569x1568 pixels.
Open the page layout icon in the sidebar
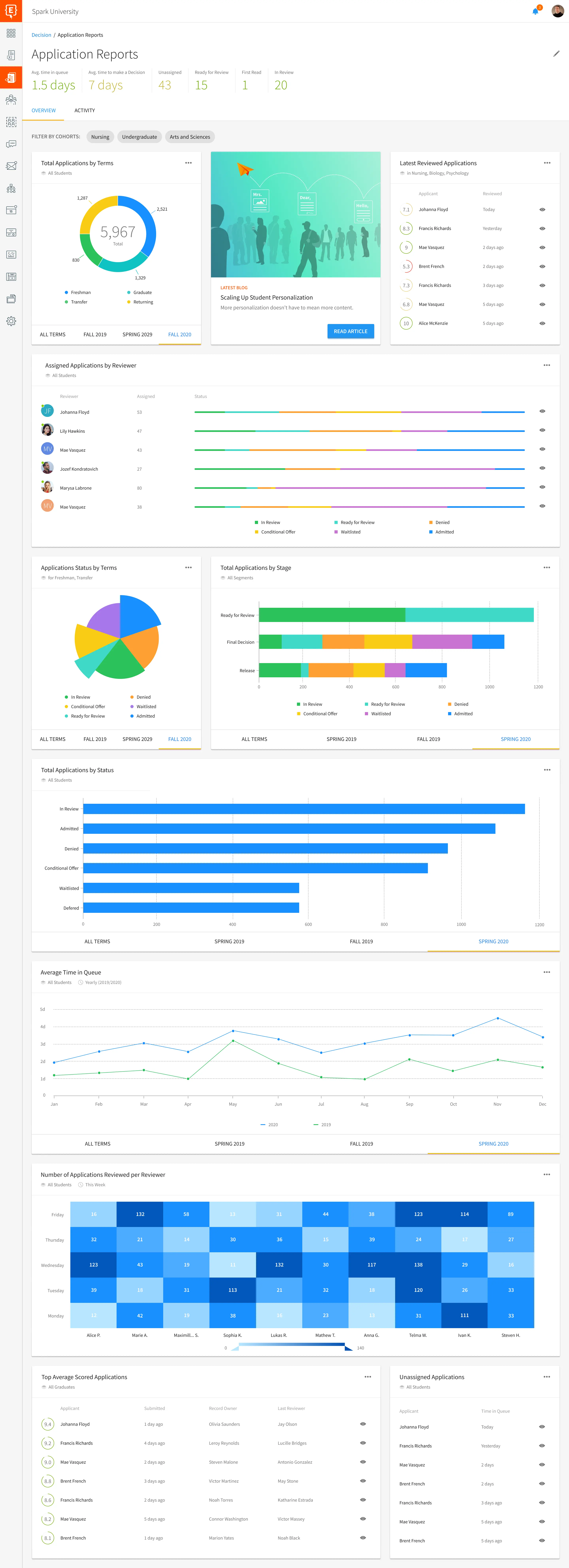click(x=11, y=277)
